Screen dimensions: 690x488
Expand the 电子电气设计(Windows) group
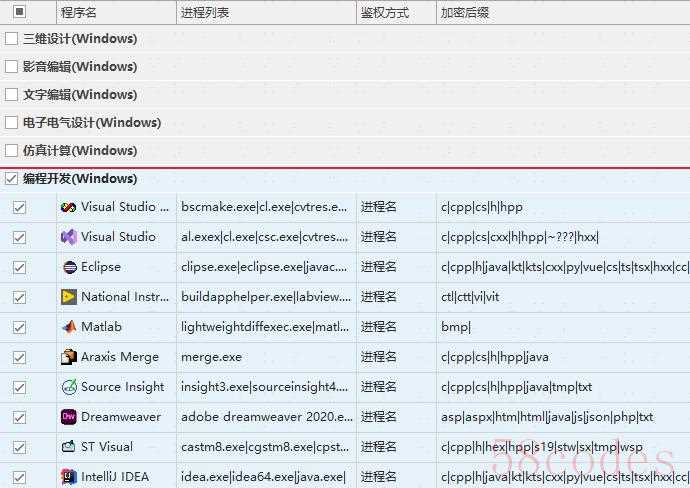pos(92,123)
